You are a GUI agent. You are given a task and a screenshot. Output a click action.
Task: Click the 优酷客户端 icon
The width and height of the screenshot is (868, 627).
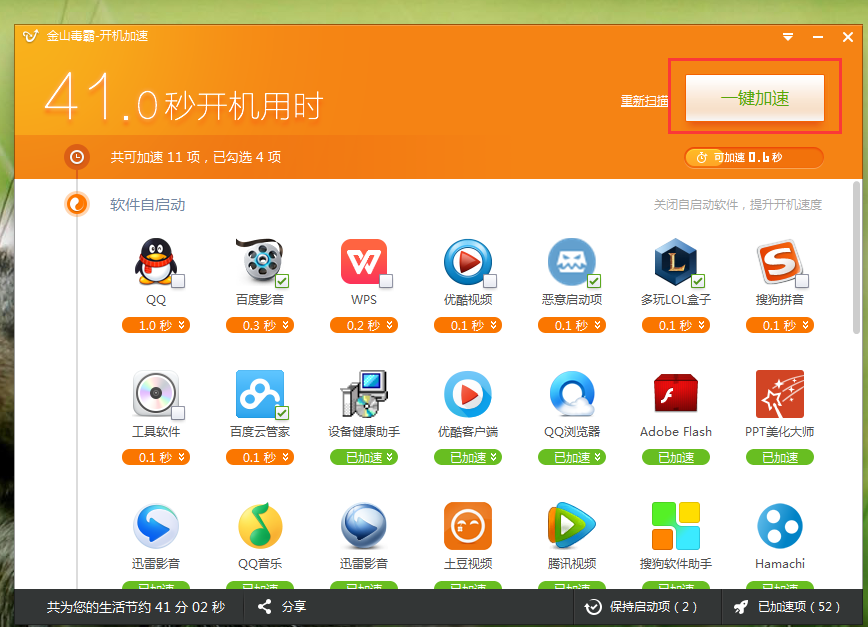[x=468, y=393]
